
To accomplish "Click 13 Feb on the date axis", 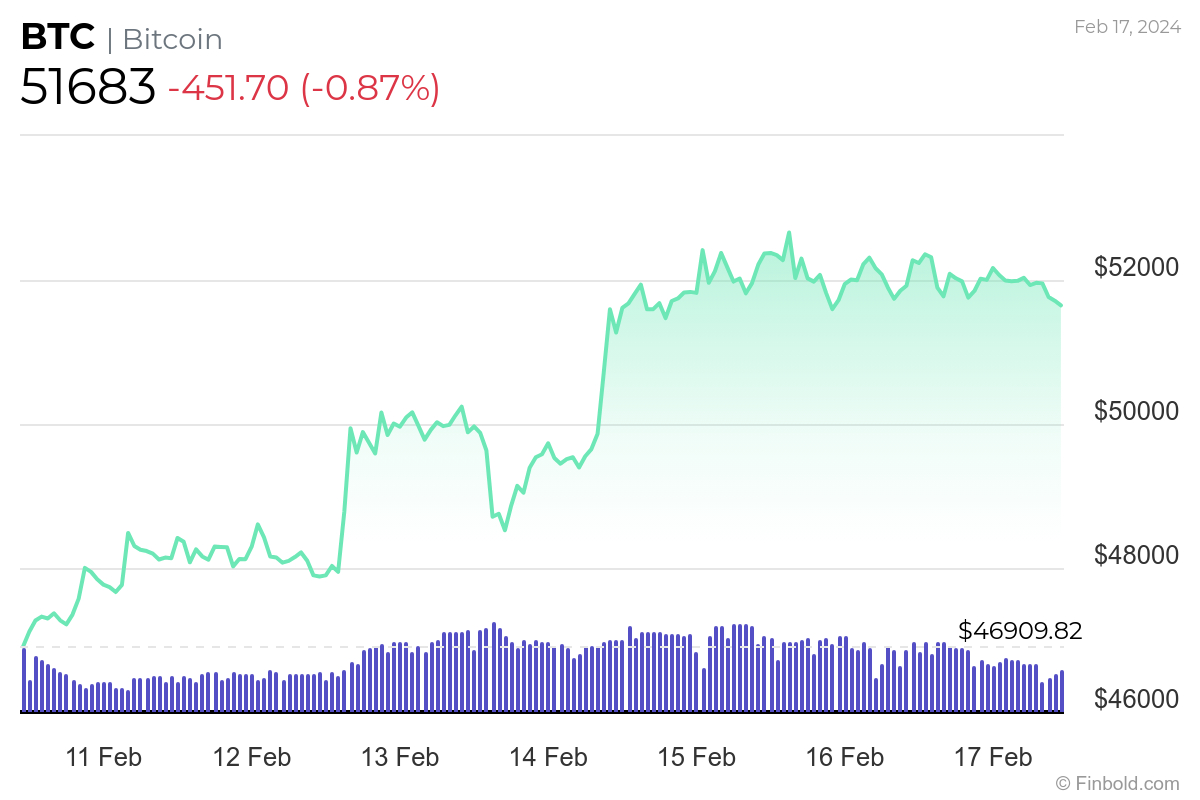I will 399,757.
